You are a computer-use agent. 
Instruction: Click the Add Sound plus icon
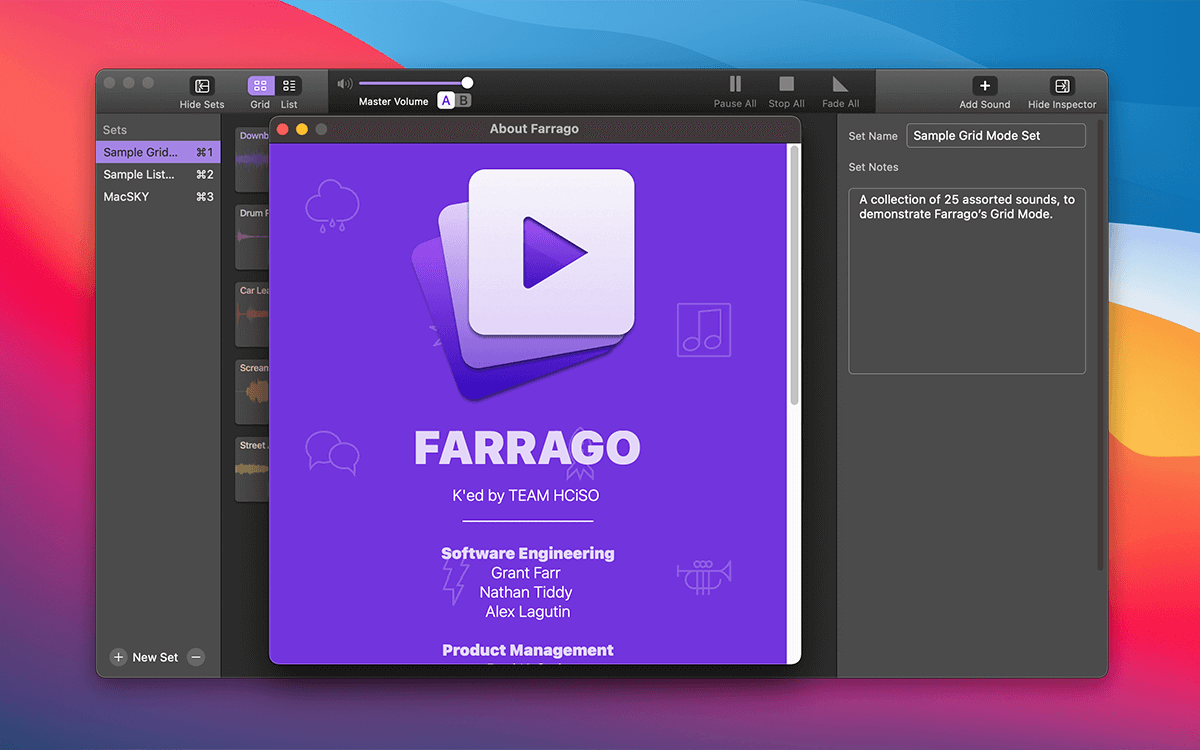click(x=985, y=86)
